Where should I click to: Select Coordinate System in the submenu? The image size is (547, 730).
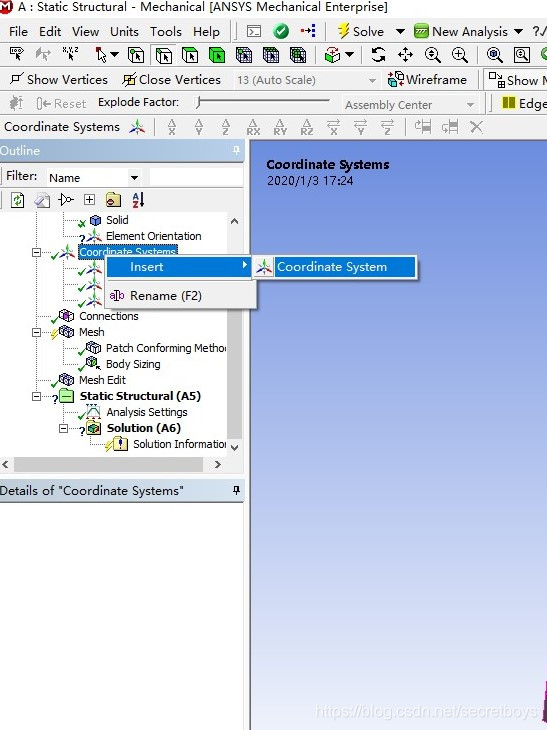tap(334, 267)
